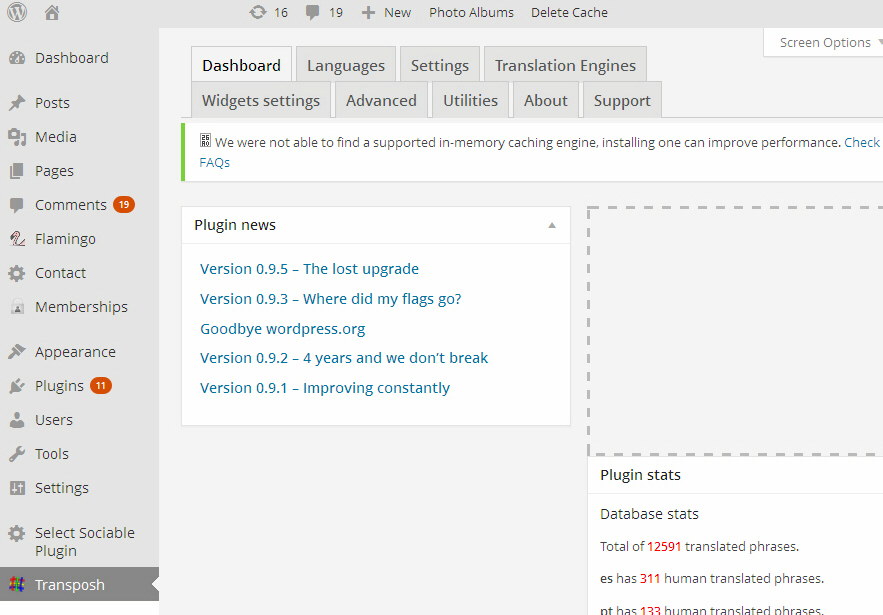Click Delete Cache in admin bar

[569, 13]
